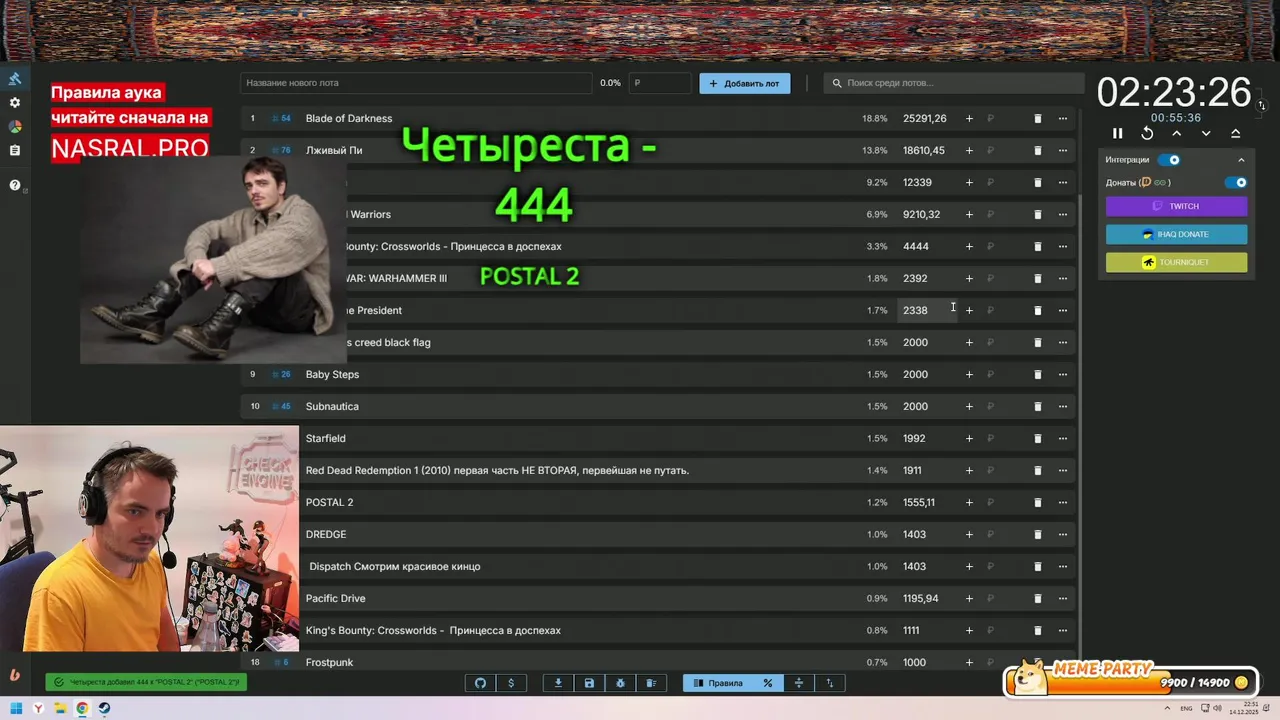Open Google Chrome from taskbar
The image size is (1280, 720).
[82, 709]
